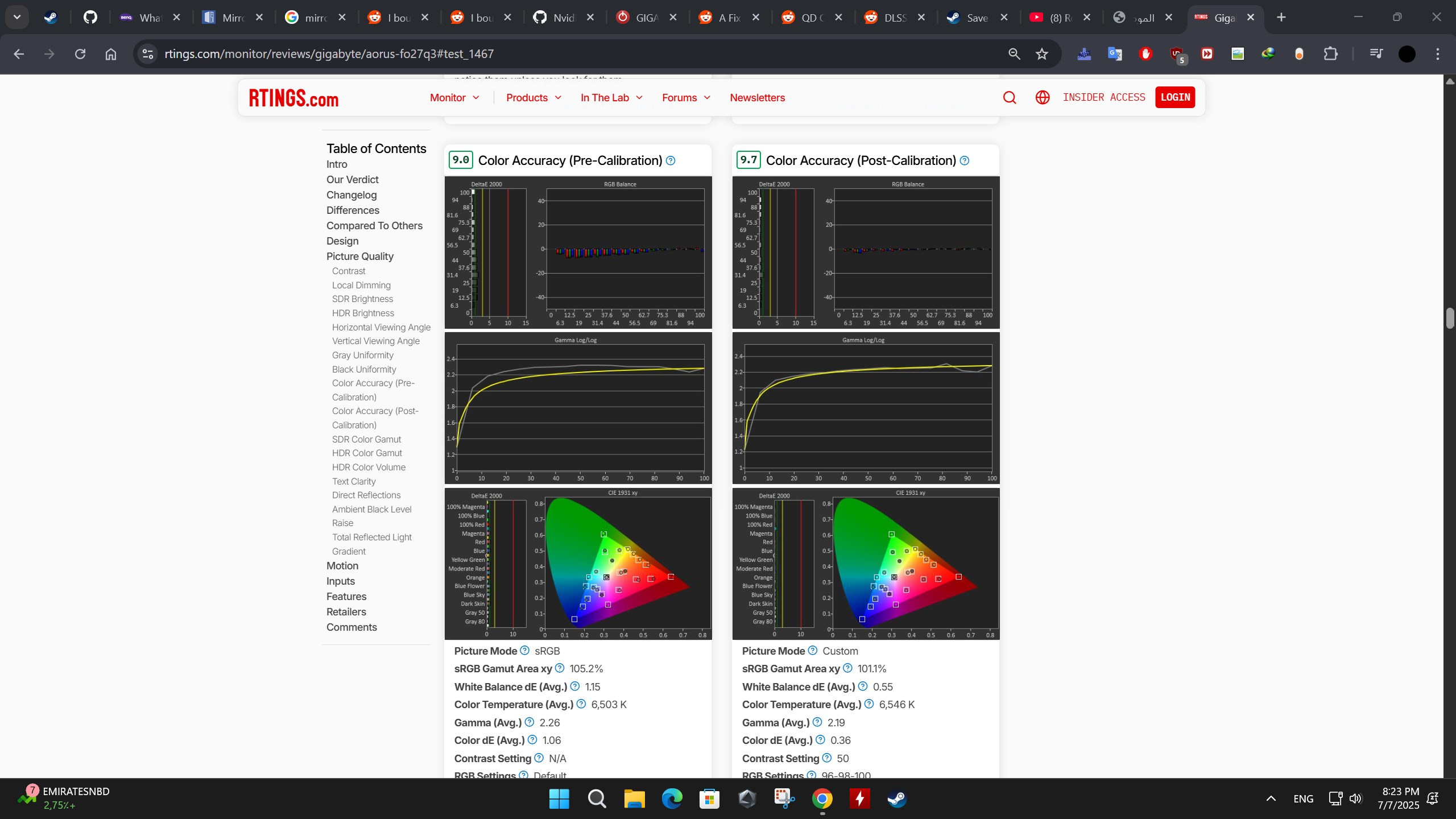1456x819 pixels.
Task: Open Microsoft Edge from the taskbar
Action: 672,799
